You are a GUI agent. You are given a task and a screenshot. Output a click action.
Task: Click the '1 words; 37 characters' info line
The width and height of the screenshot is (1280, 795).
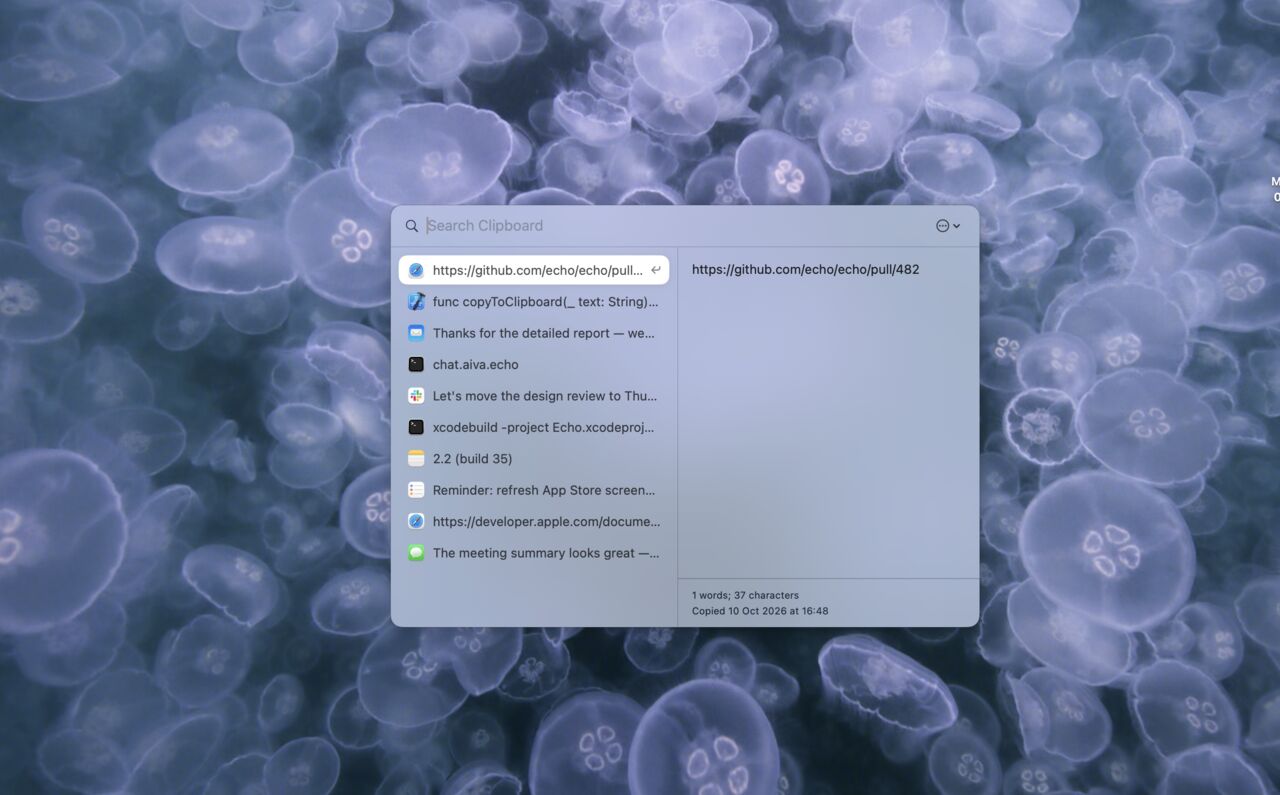coord(745,595)
